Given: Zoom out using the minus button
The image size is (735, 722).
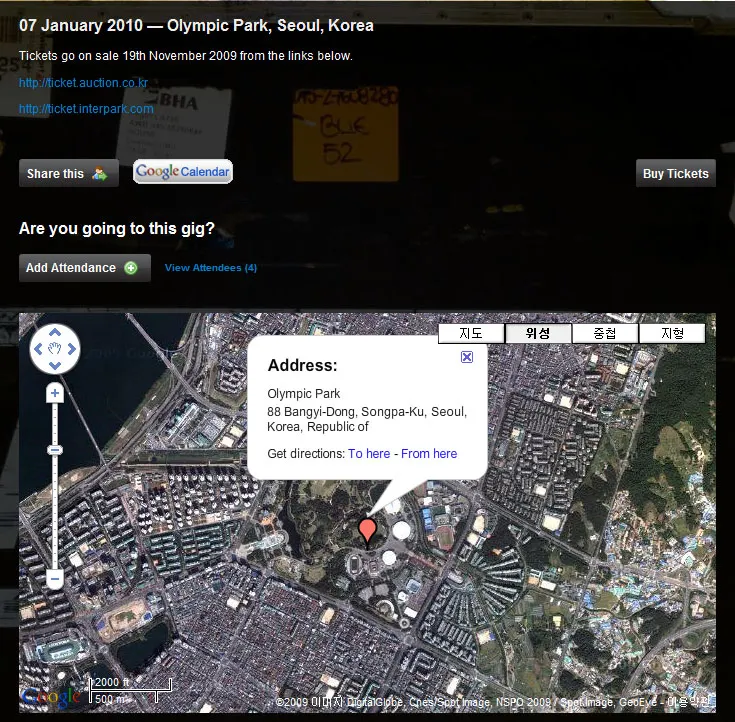Looking at the screenshot, I should [x=55, y=578].
